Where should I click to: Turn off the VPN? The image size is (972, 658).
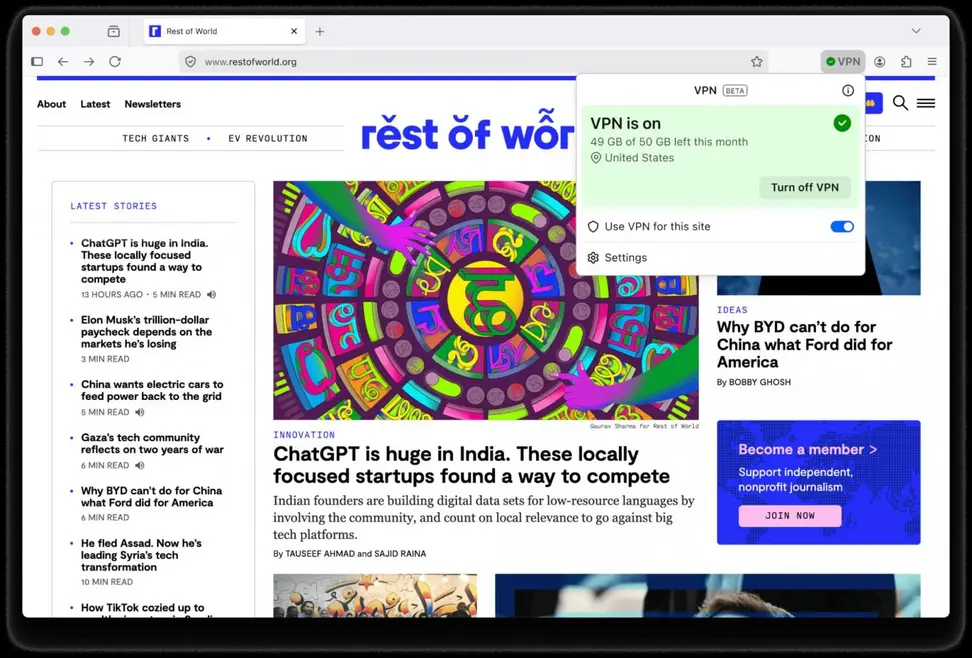point(805,187)
